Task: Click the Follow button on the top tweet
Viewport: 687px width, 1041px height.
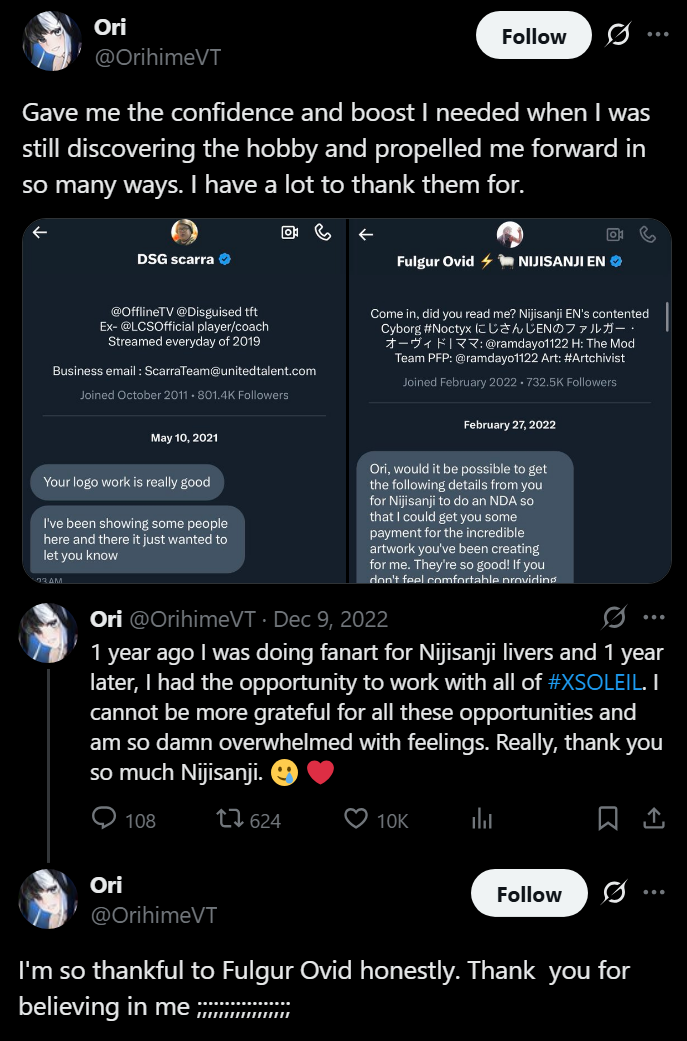Action: point(533,36)
